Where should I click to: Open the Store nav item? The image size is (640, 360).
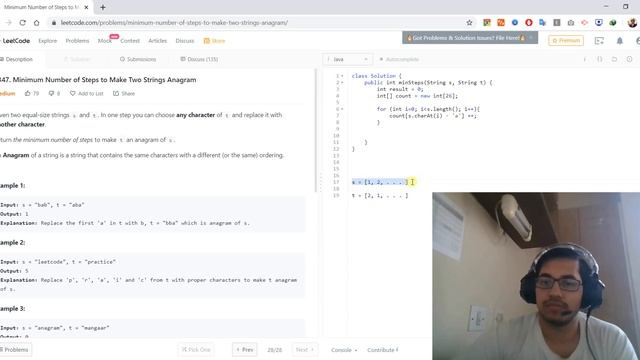tap(214, 41)
